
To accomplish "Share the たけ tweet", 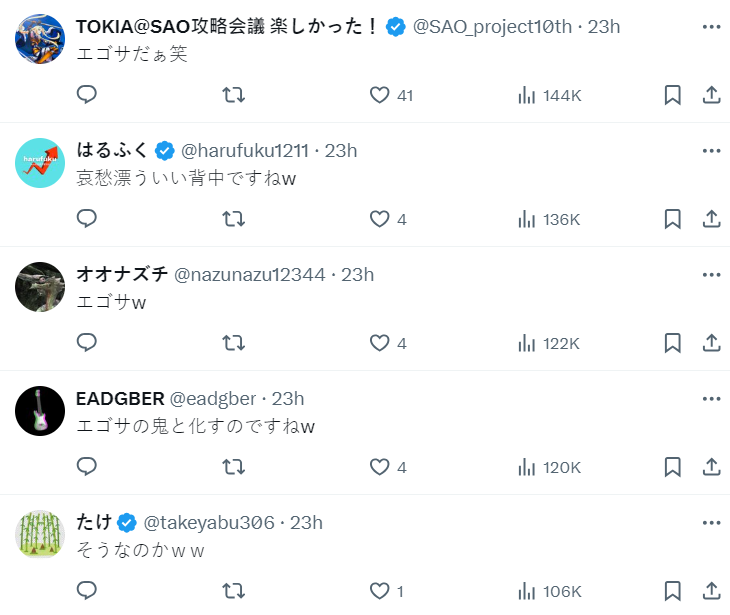I will point(712,591).
